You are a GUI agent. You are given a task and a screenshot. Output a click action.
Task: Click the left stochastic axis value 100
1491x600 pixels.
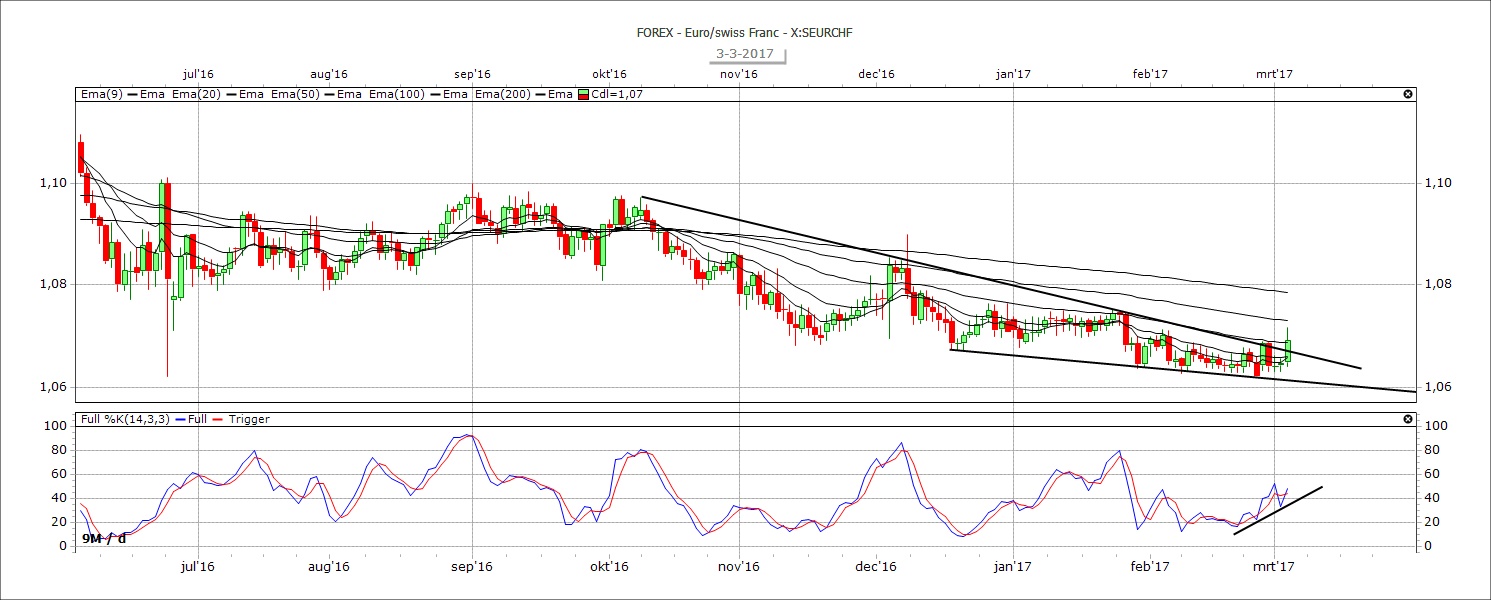(56, 425)
